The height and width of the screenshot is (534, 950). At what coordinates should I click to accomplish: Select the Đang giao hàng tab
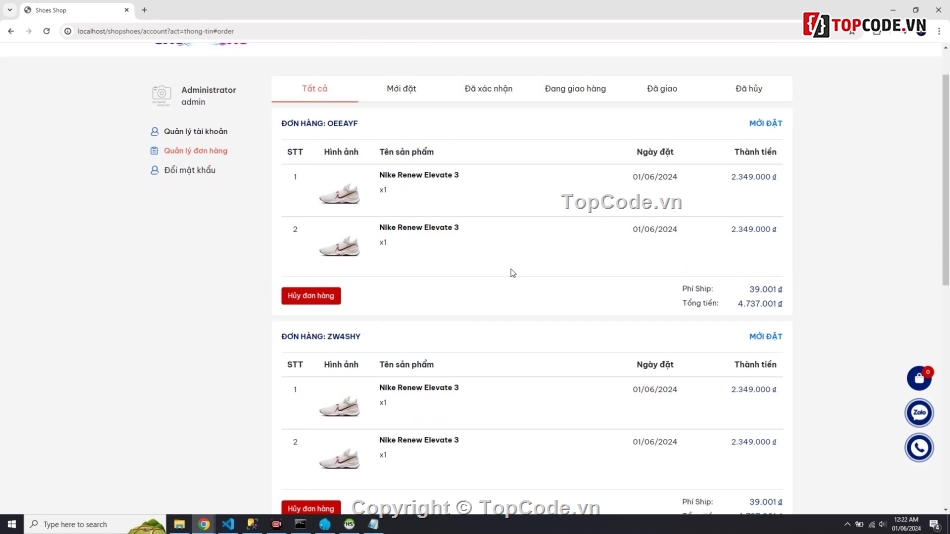pos(575,89)
